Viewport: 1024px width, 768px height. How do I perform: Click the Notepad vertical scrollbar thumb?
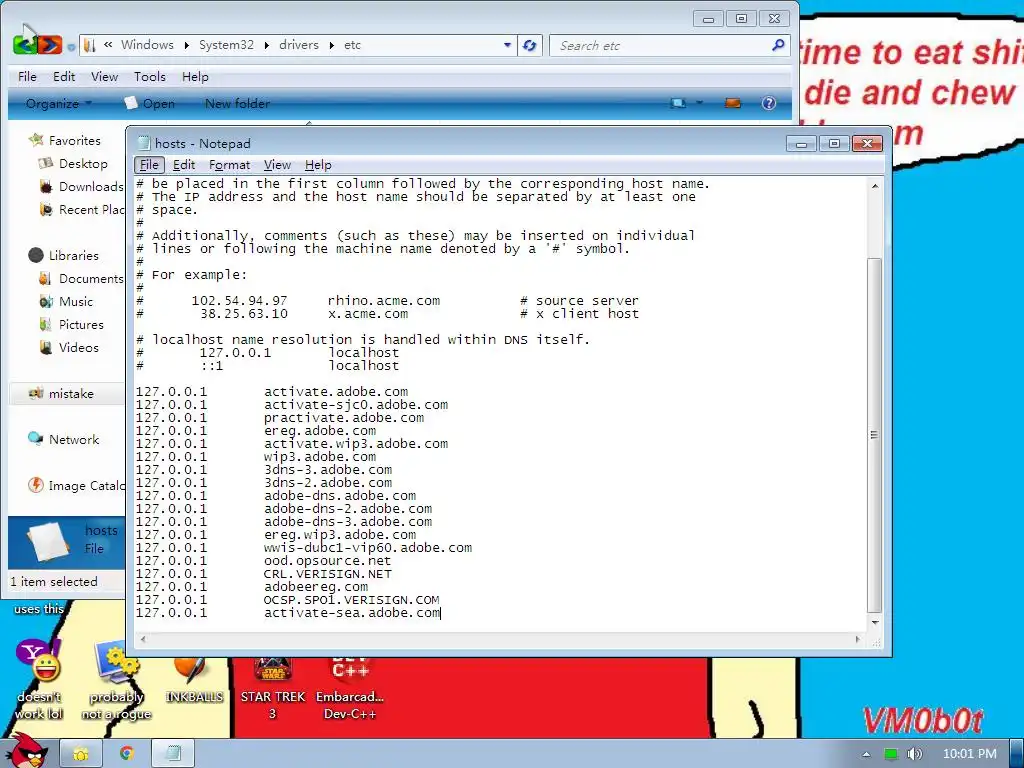coord(874,435)
